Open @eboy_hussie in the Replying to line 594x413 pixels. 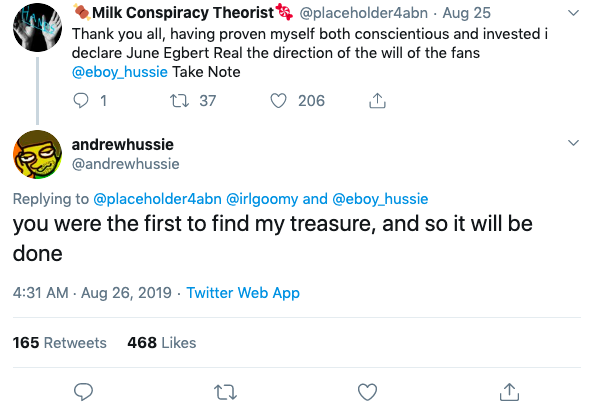380,199
